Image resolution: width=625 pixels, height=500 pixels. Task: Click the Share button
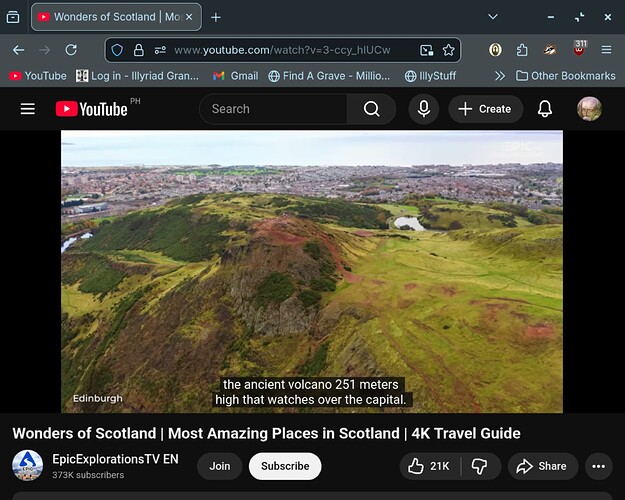pos(542,466)
